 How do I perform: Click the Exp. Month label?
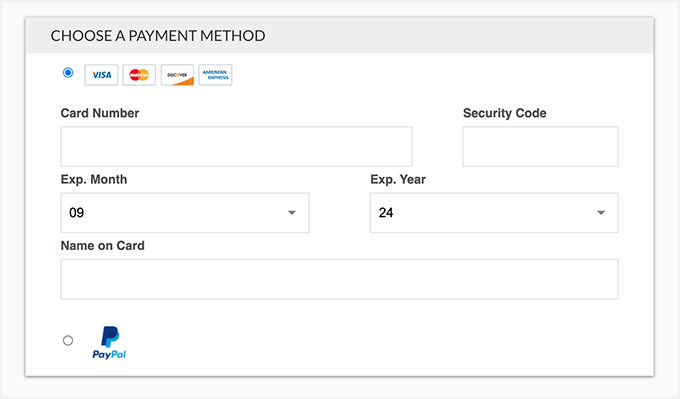tap(94, 180)
